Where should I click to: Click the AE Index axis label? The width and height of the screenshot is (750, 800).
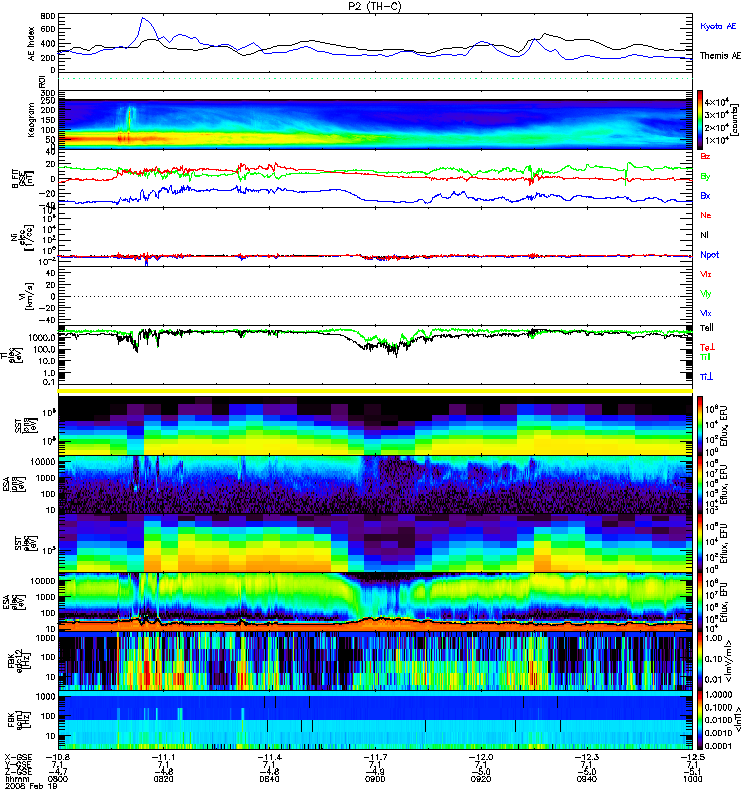coord(32,43)
